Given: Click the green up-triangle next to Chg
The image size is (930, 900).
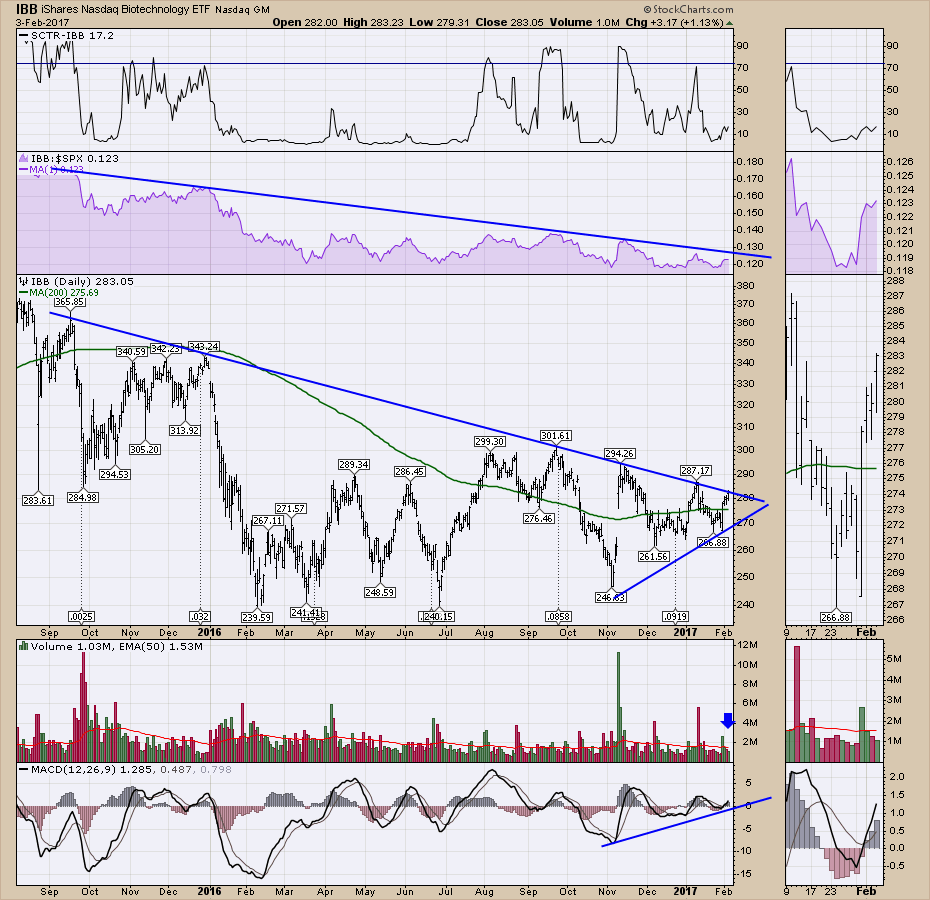Looking at the screenshot, I should point(730,23).
